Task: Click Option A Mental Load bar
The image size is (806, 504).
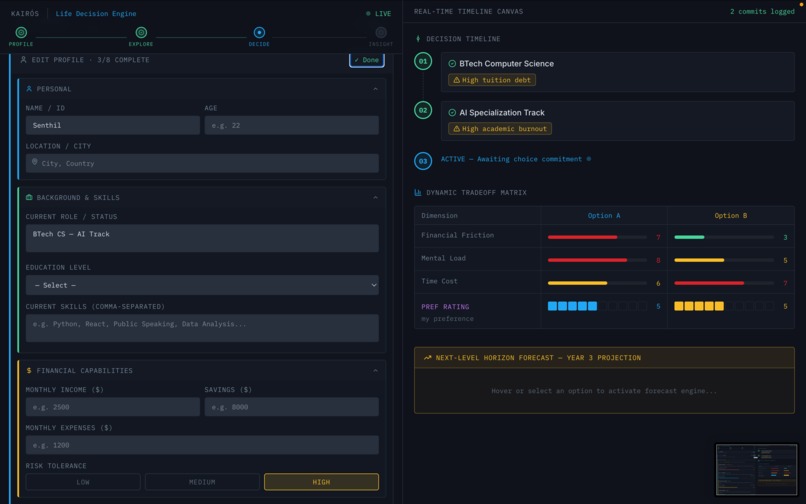Action: pos(597,260)
